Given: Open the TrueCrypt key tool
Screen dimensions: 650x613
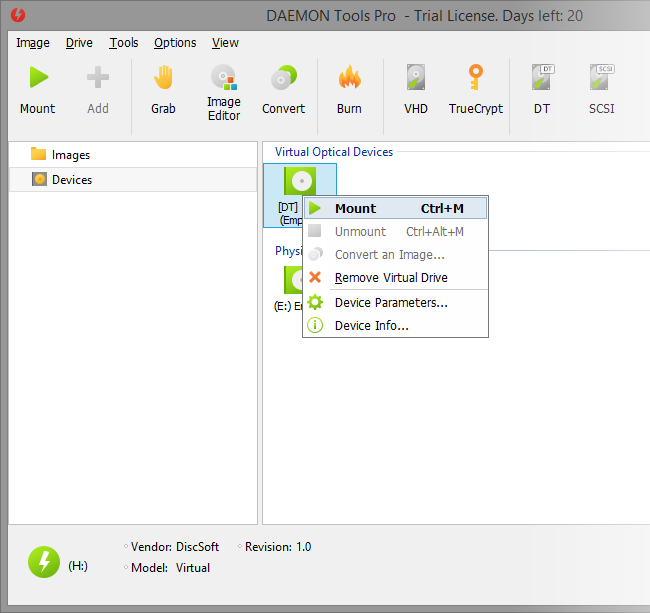Looking at the screenshot, I should pyautogui.click(x=476, y=90).
